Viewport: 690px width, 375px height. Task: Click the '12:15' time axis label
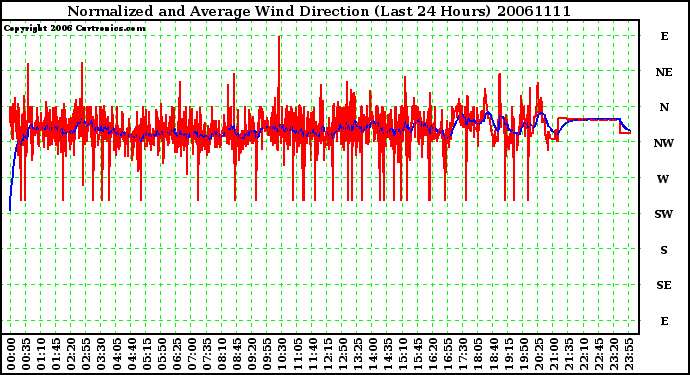click(327, 354)
